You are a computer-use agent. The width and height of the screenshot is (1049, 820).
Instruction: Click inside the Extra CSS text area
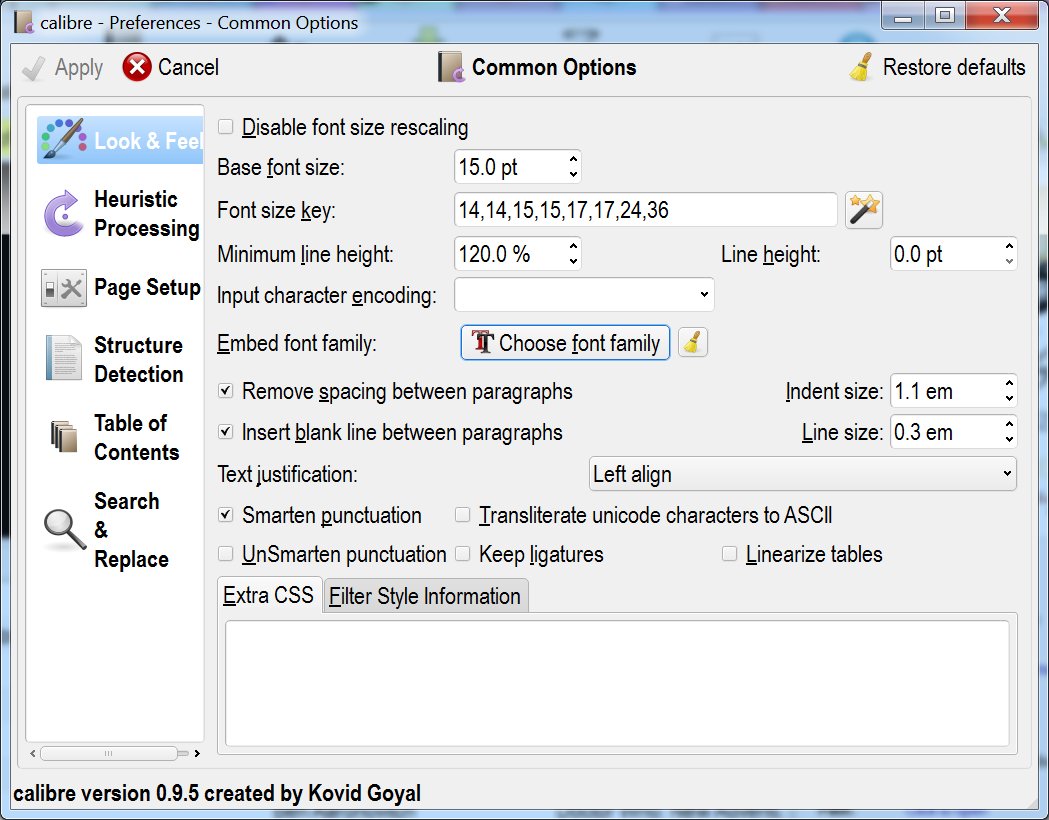[x=617, y=683]
